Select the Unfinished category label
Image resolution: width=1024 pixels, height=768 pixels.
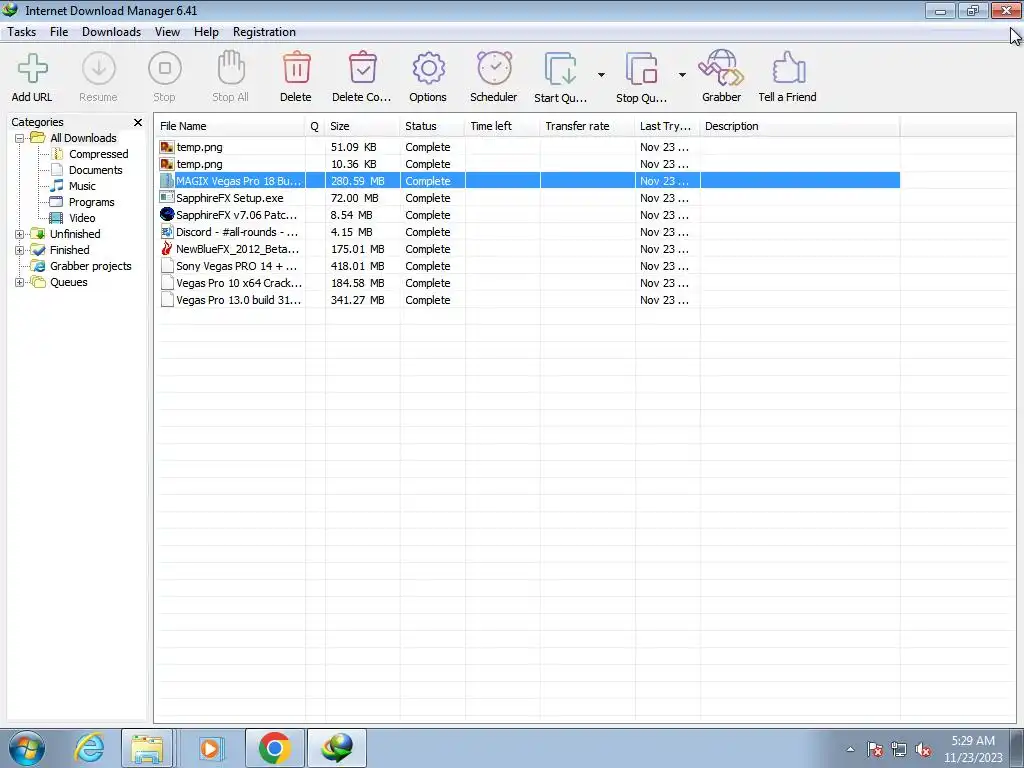click(x=75, y=234)
